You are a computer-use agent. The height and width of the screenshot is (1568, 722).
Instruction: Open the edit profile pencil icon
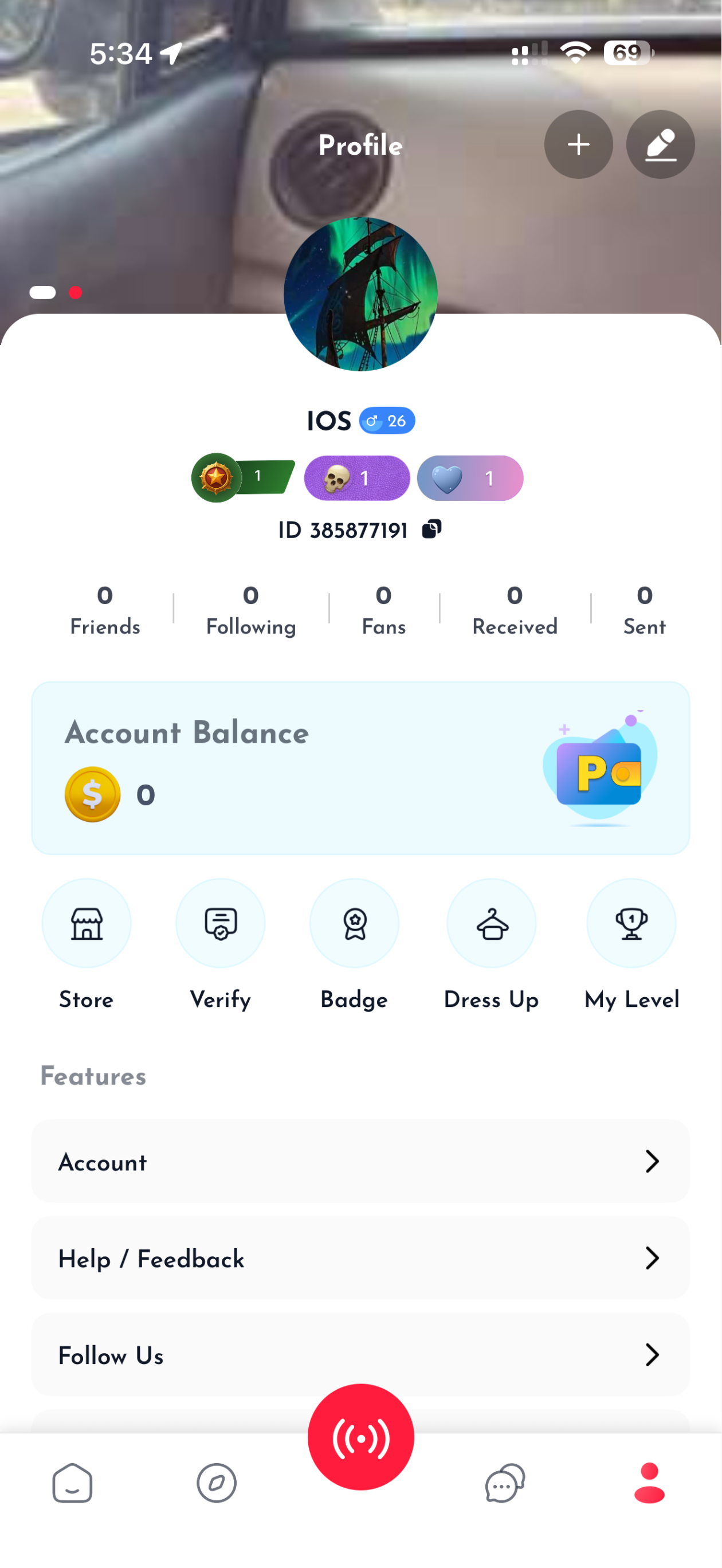coord(661,144)
